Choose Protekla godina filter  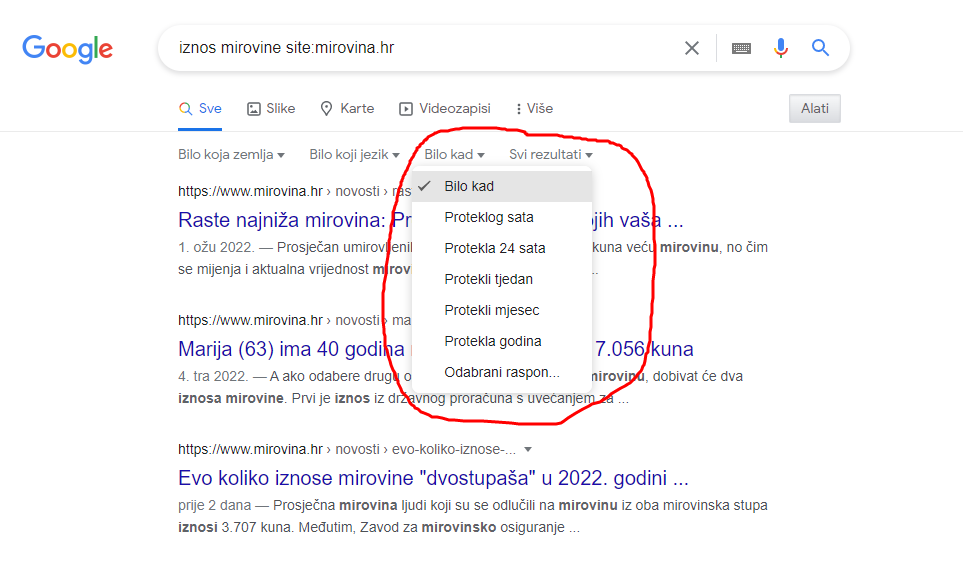502,341
